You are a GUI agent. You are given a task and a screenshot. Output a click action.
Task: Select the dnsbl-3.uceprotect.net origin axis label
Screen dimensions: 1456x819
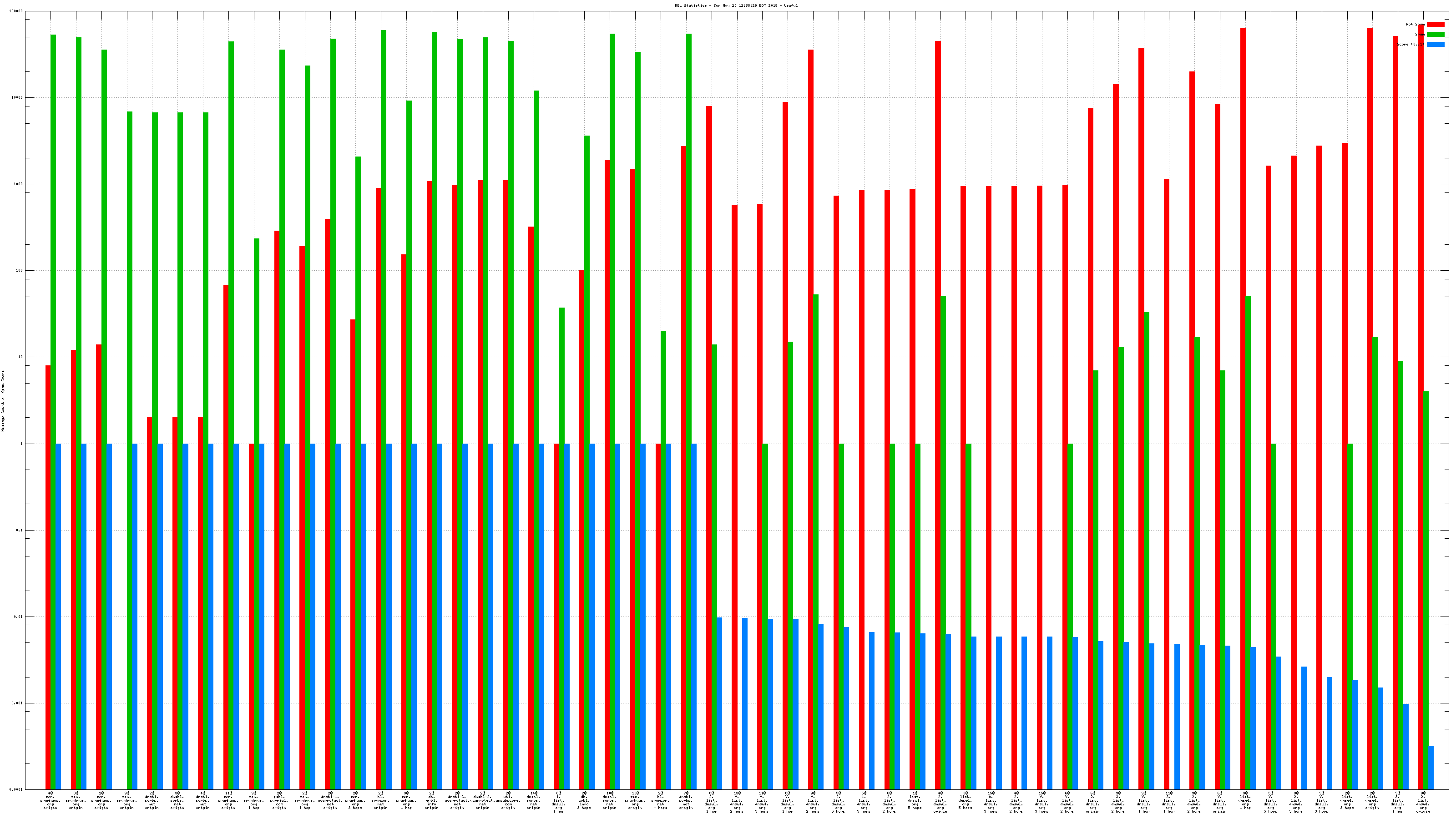coord(457,800)
